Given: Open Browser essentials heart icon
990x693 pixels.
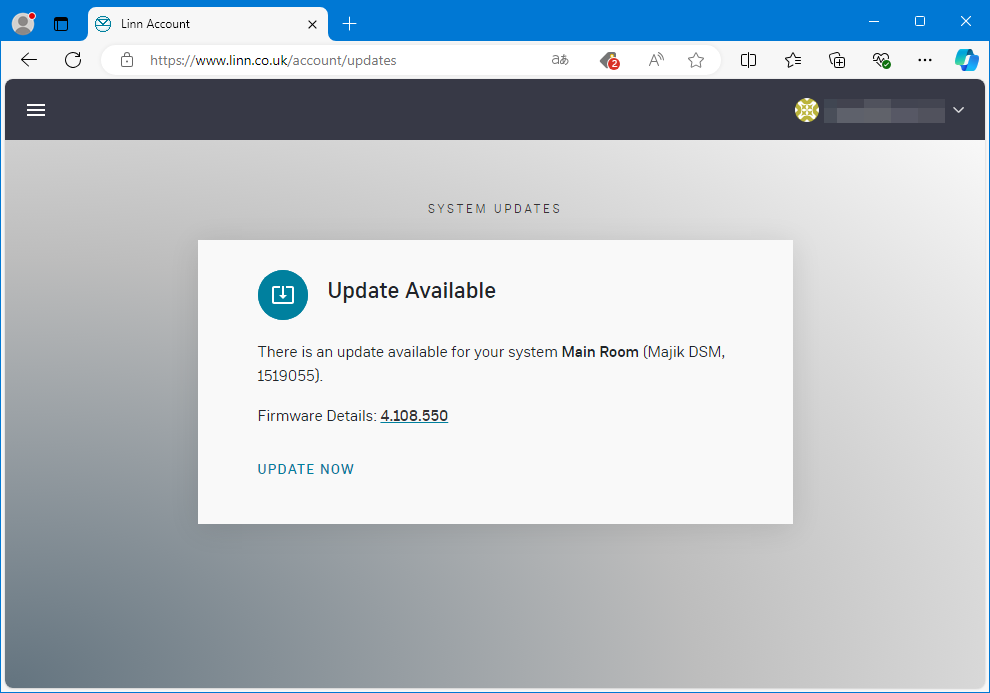Looking at the screenshot, I should [881, 60].
